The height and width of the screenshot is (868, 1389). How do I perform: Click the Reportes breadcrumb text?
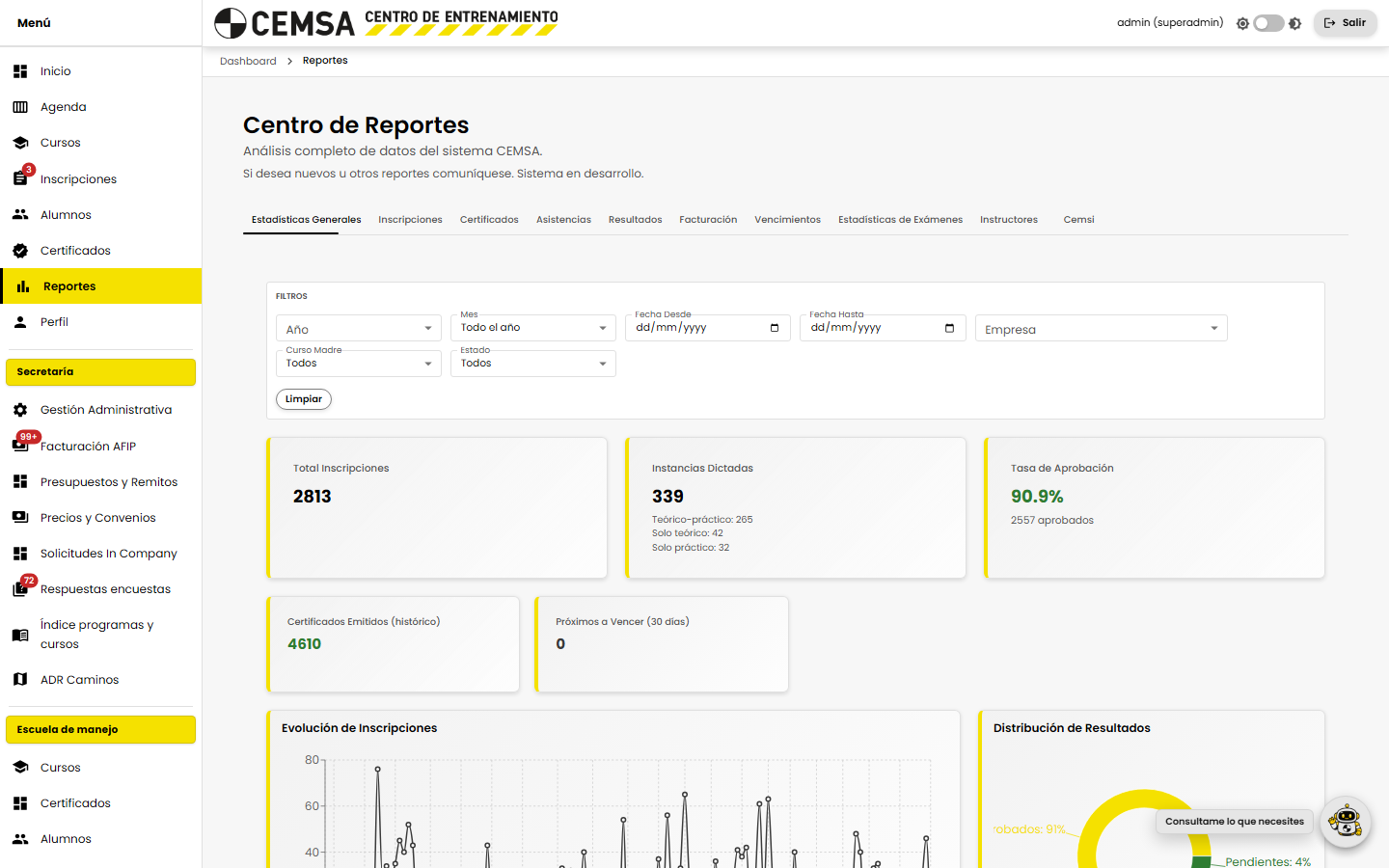pyautogui.click(x=325, y=61)
